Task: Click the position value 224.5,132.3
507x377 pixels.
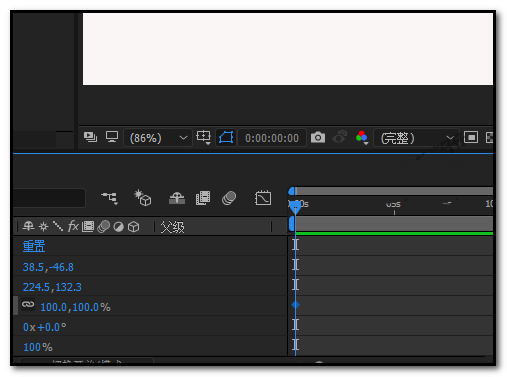Action: pyautogui.click(x=52, y=287)
